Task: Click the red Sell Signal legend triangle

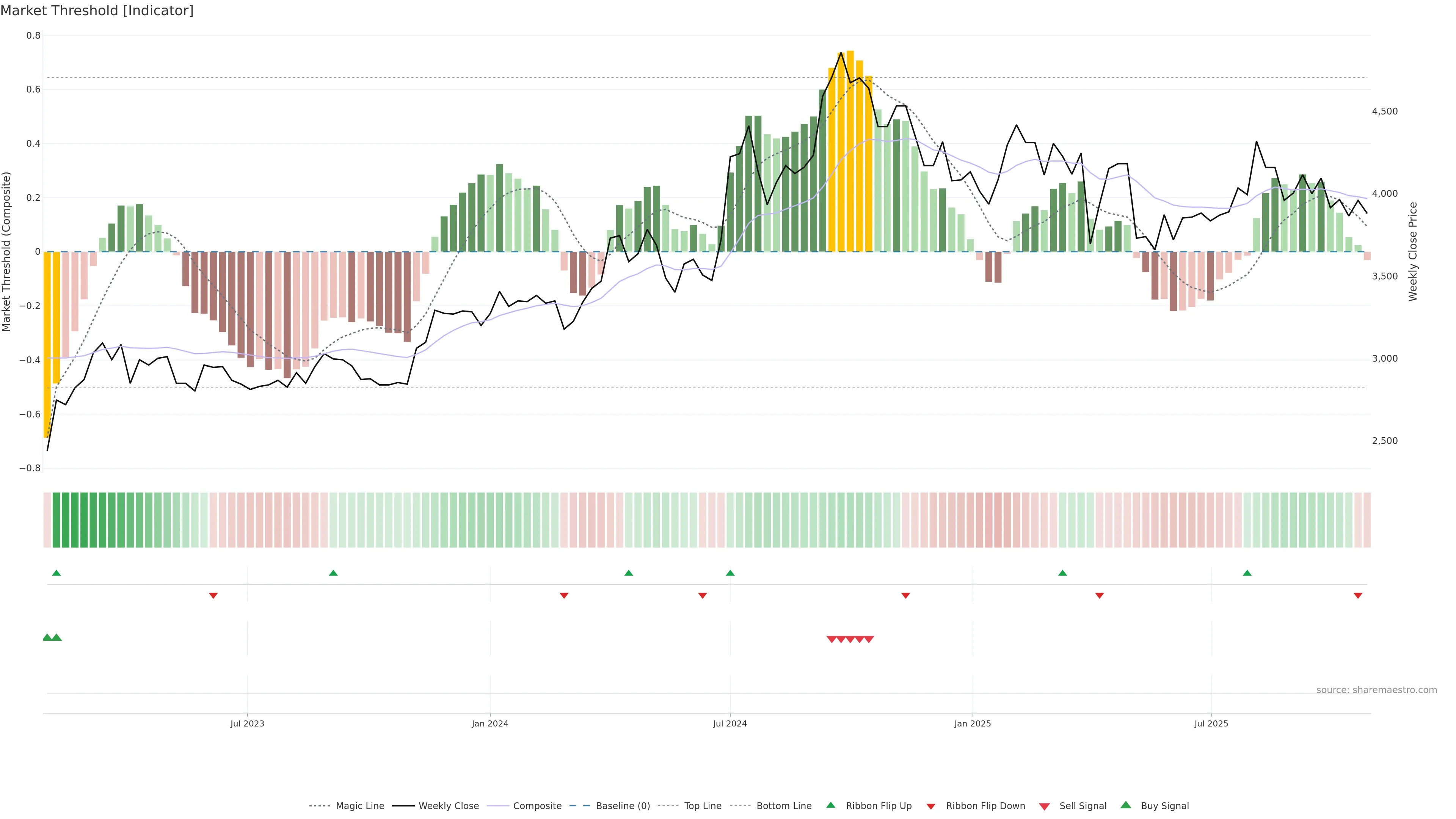Action: click(x=1044, y=806)
